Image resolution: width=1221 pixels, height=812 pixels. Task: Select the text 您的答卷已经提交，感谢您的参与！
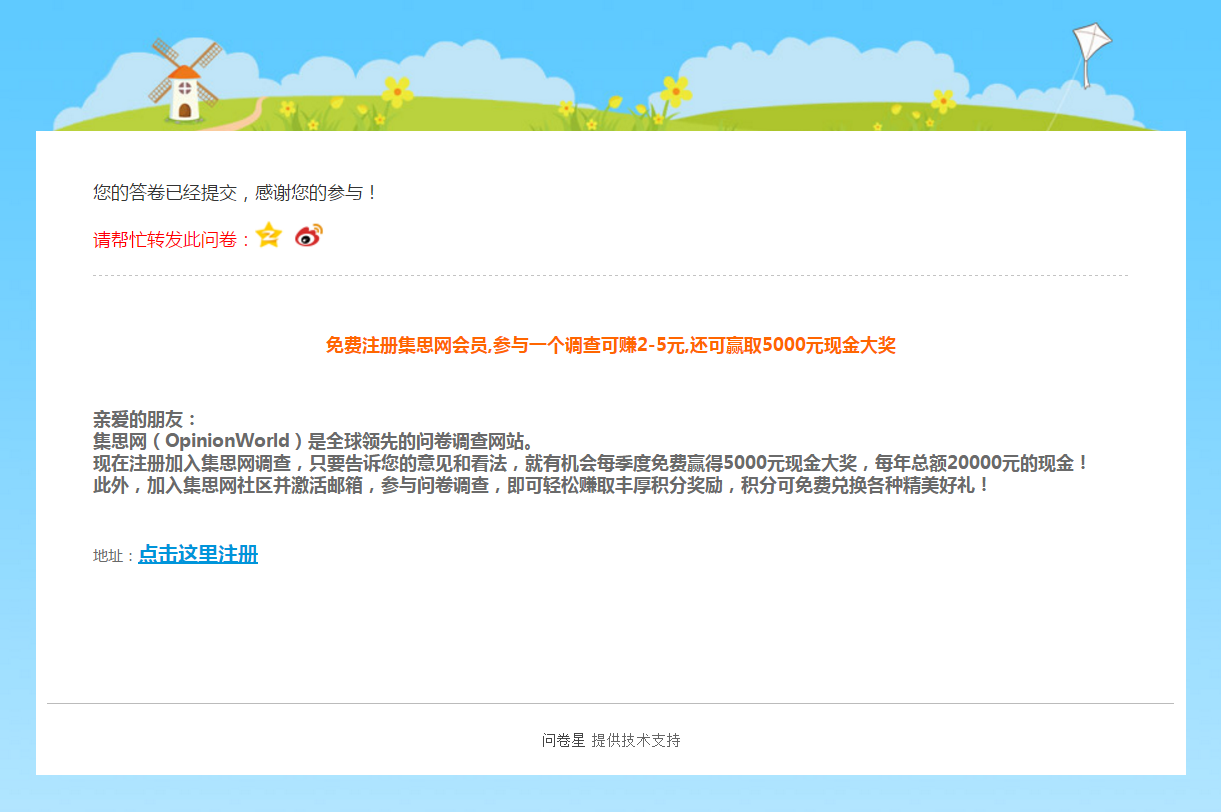point(236,192)
